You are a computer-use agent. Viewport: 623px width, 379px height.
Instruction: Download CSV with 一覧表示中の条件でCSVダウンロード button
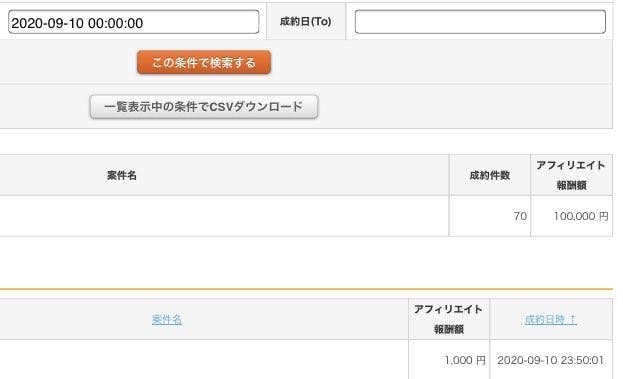(204, 106)
